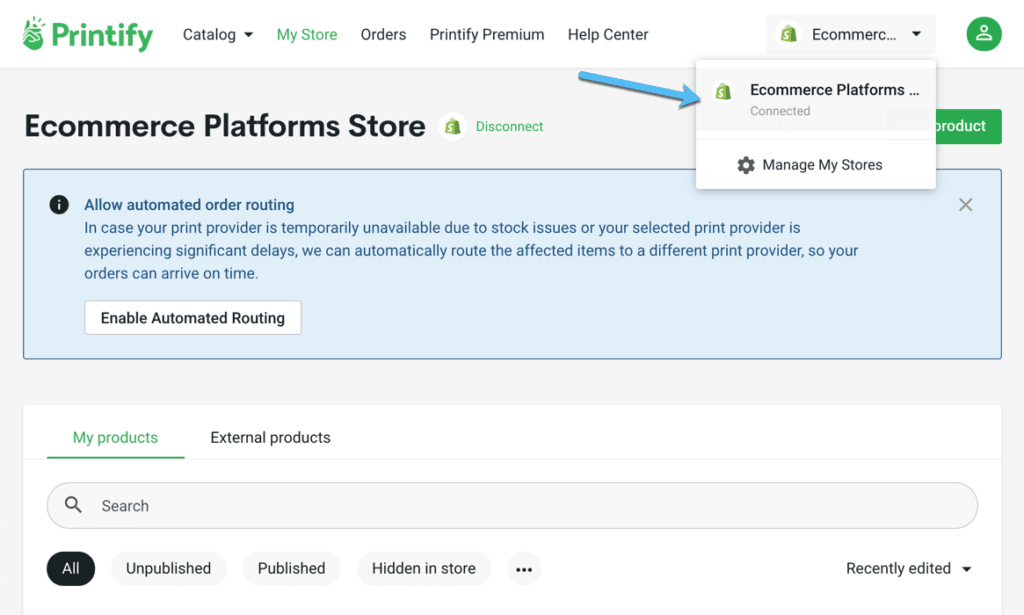Filter by Published products
The image size is (1024, 615).
(x=291, y=569)
